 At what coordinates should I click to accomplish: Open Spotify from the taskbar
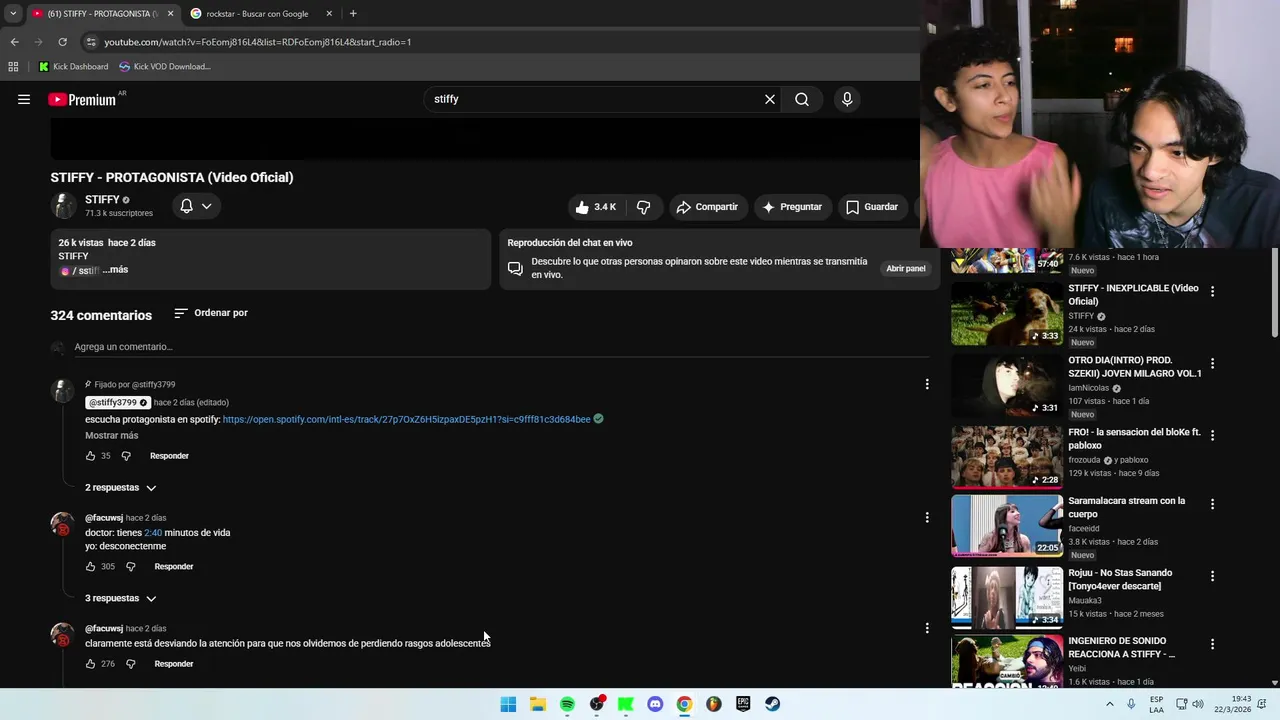click(567, 704)
